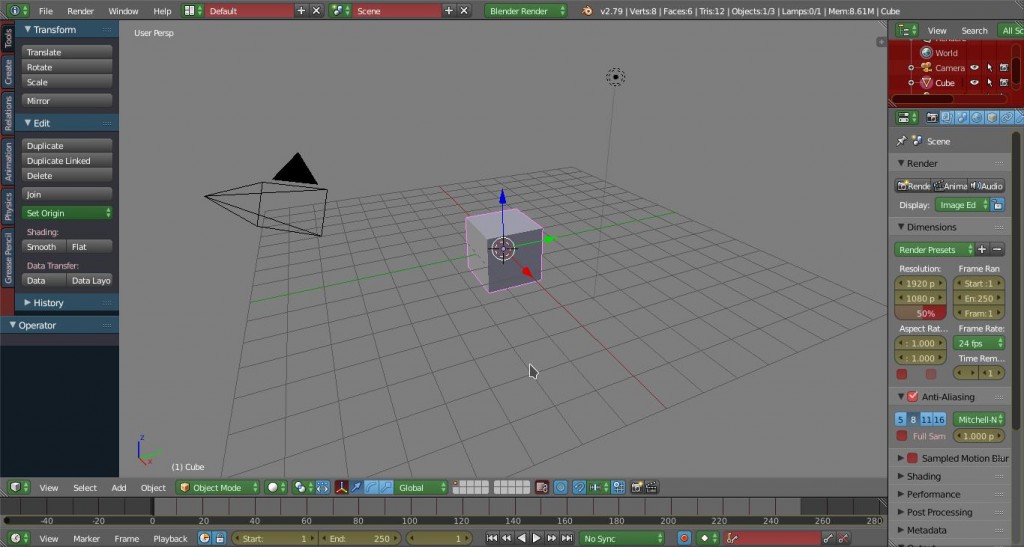Toggle the display lock interface button

(x=997, y=205)
